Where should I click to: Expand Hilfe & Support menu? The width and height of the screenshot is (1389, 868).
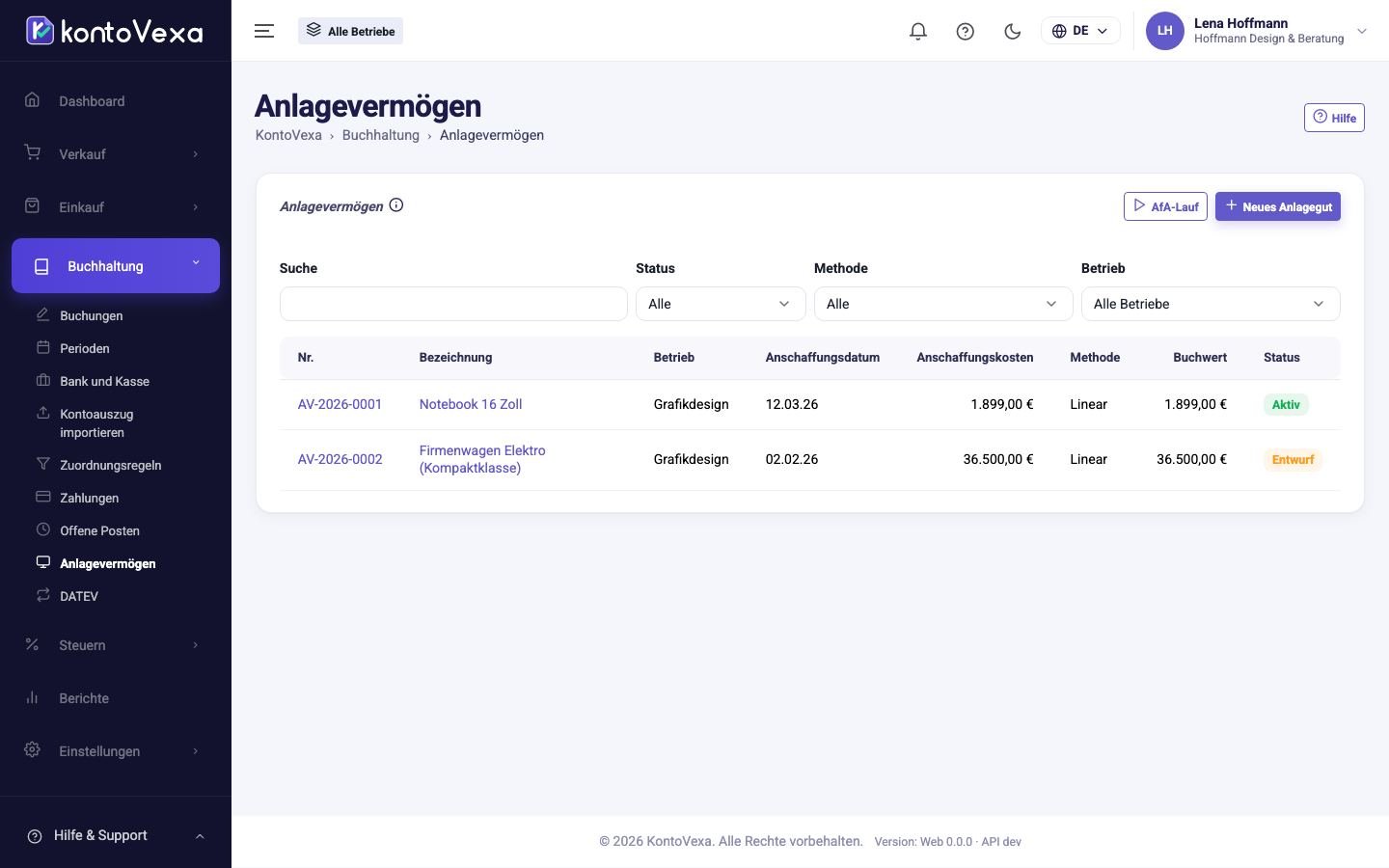[116, 835]
